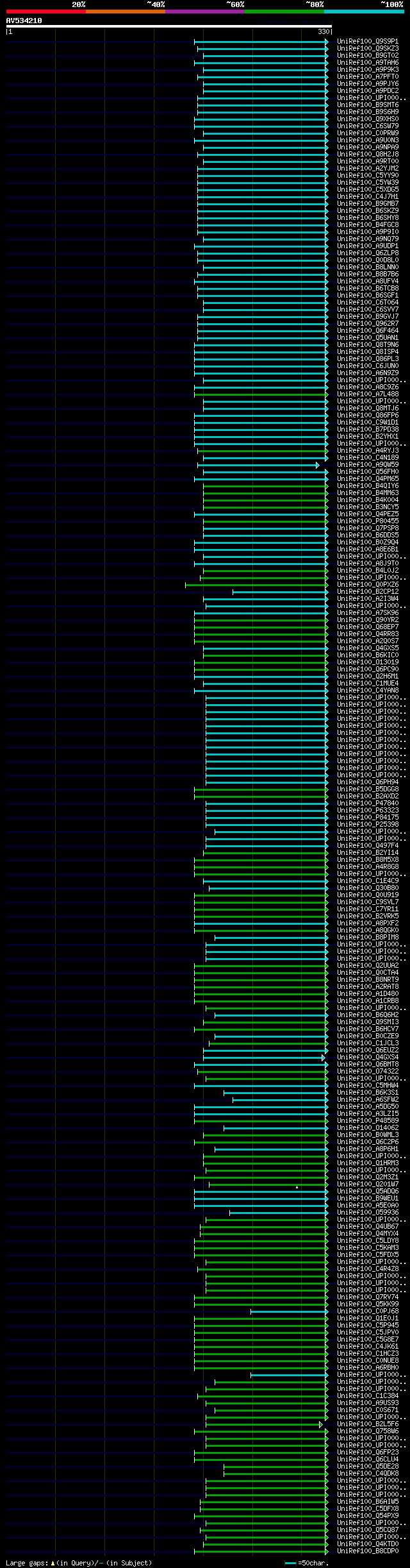Click the green alignment bar for Q0PXZ6

[x=257, y=584]
